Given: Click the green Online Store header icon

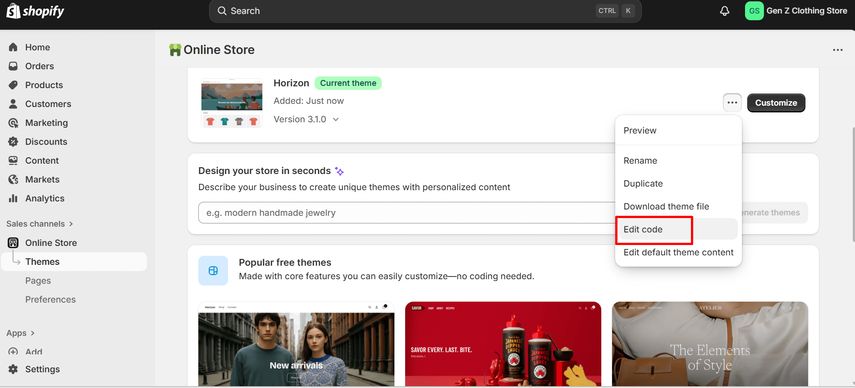Looking at the screenshot, I should click(x=175, y=50).
